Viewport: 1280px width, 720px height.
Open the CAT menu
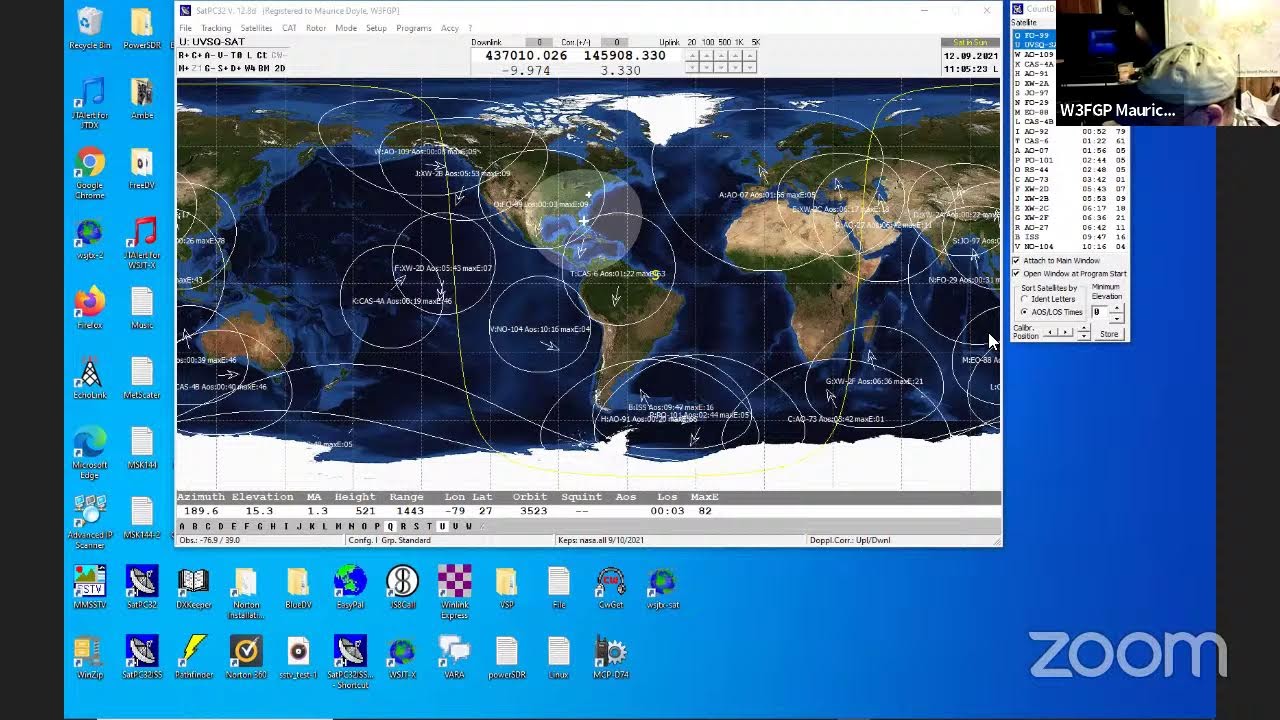pos(289,28)
